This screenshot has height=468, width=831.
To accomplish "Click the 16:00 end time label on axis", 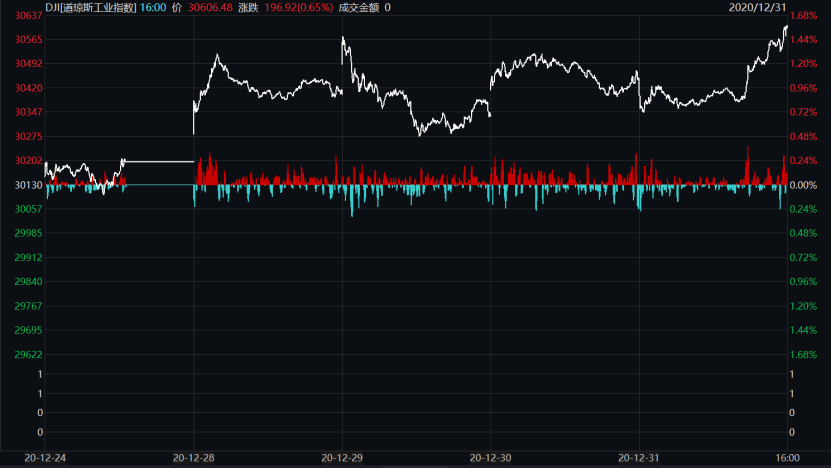I will (x=788, y=458).
